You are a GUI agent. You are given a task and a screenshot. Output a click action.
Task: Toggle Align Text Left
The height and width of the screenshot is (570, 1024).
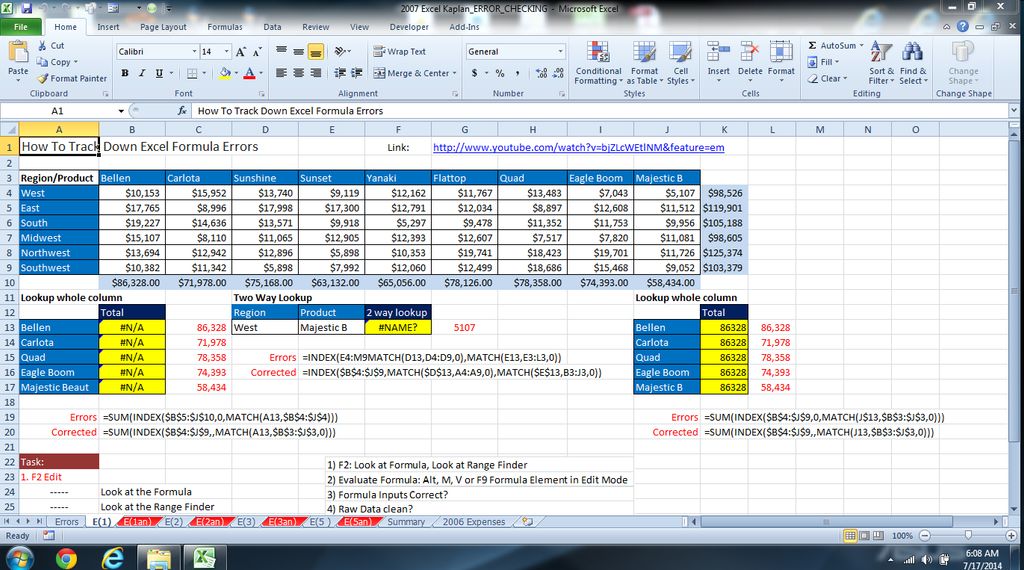pos(281,73)
